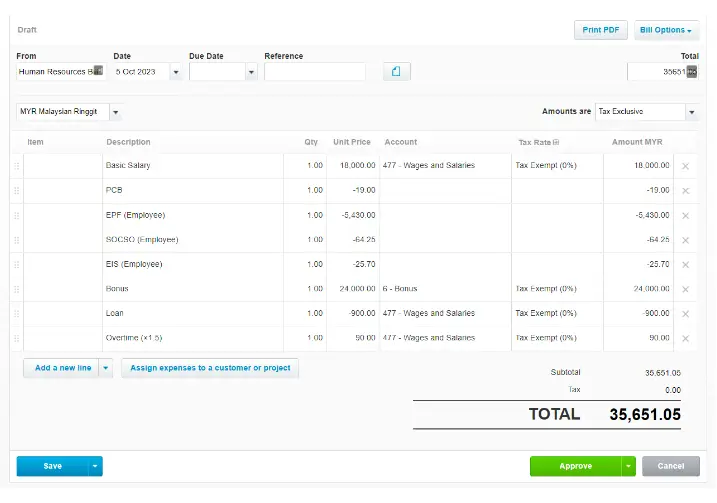Expand the Approve button dropdown arrow
This screenshot has height=503, width=717.
[628, 466]
